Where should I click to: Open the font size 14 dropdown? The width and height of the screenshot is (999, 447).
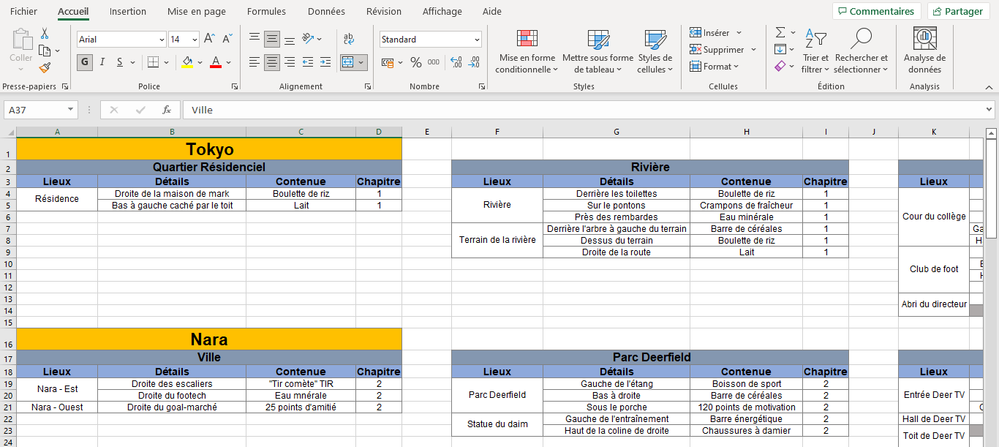(194, 39)
